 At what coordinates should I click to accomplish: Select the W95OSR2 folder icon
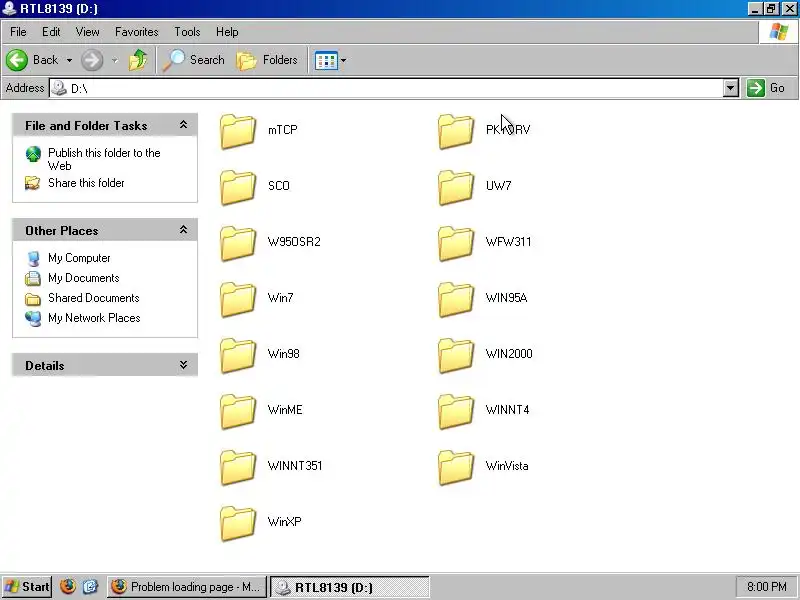[238, 243]
